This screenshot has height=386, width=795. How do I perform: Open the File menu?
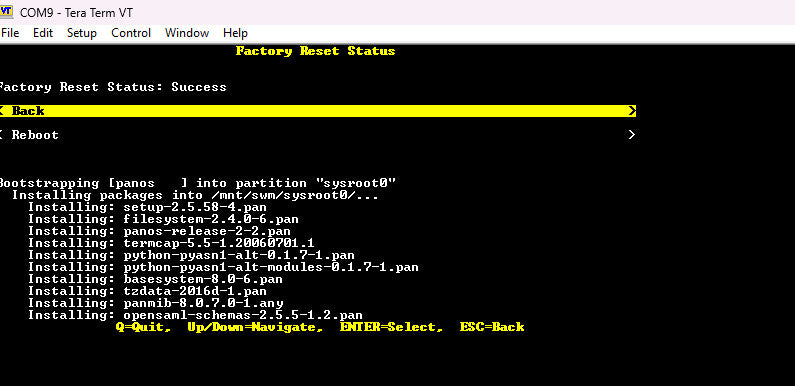tap(10, 33)
